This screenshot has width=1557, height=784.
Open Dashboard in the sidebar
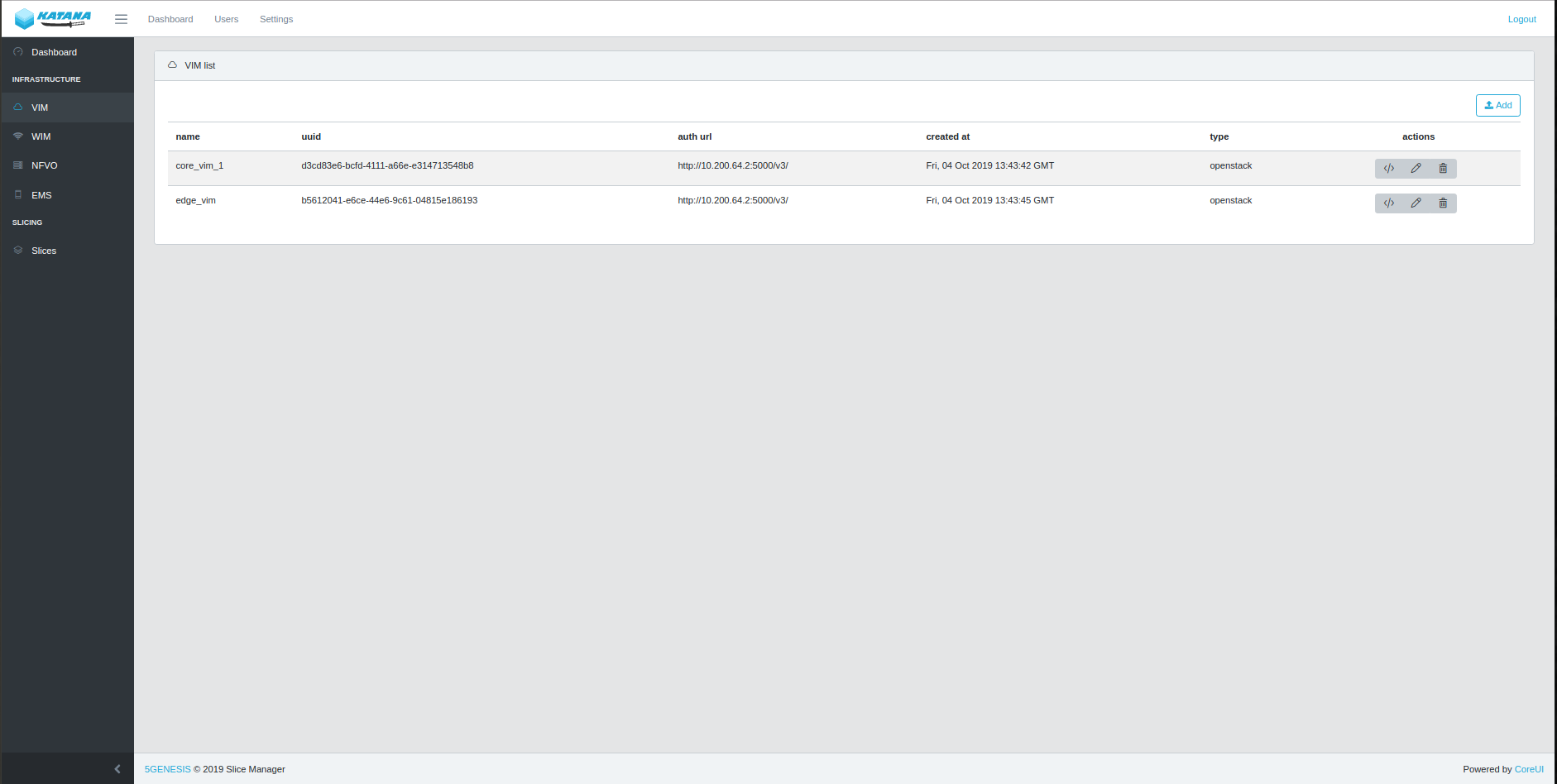pyautogui.click(x=67, y=52)
